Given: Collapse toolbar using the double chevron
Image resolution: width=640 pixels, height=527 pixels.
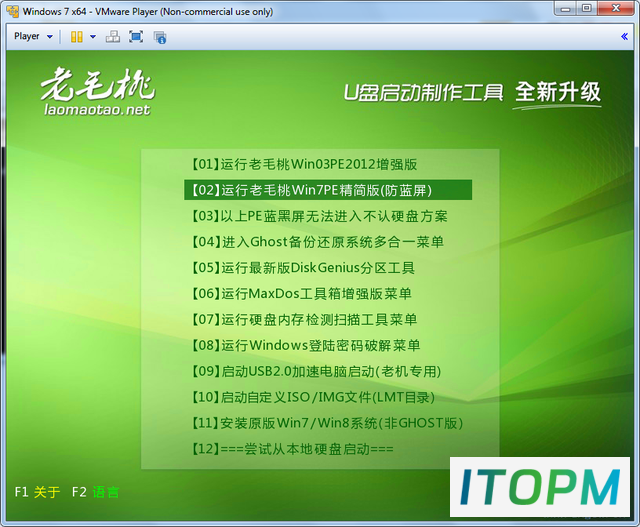Looking at the screenshot, I should [624, 37].
